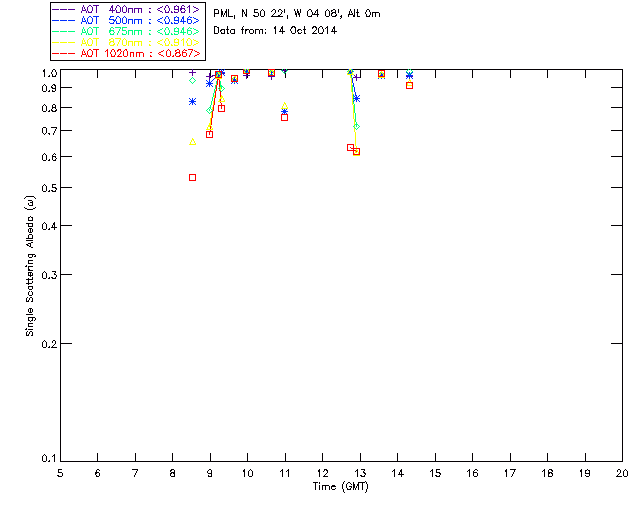Click the x-axis tick label '8'
The image size is (640, 512).
tap(173, 473)
